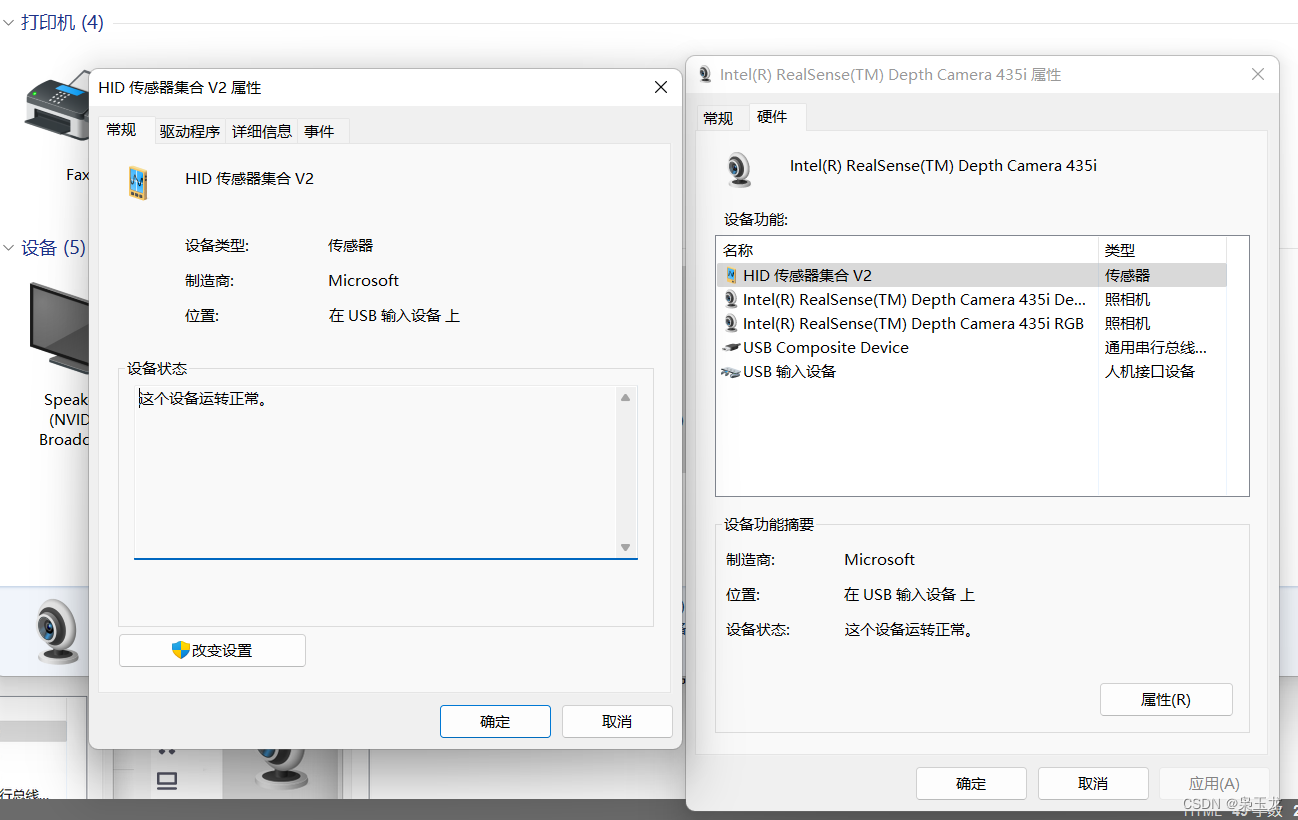
Task: Click the shield icon on 改变设置 button
Action: click(181, 650)
